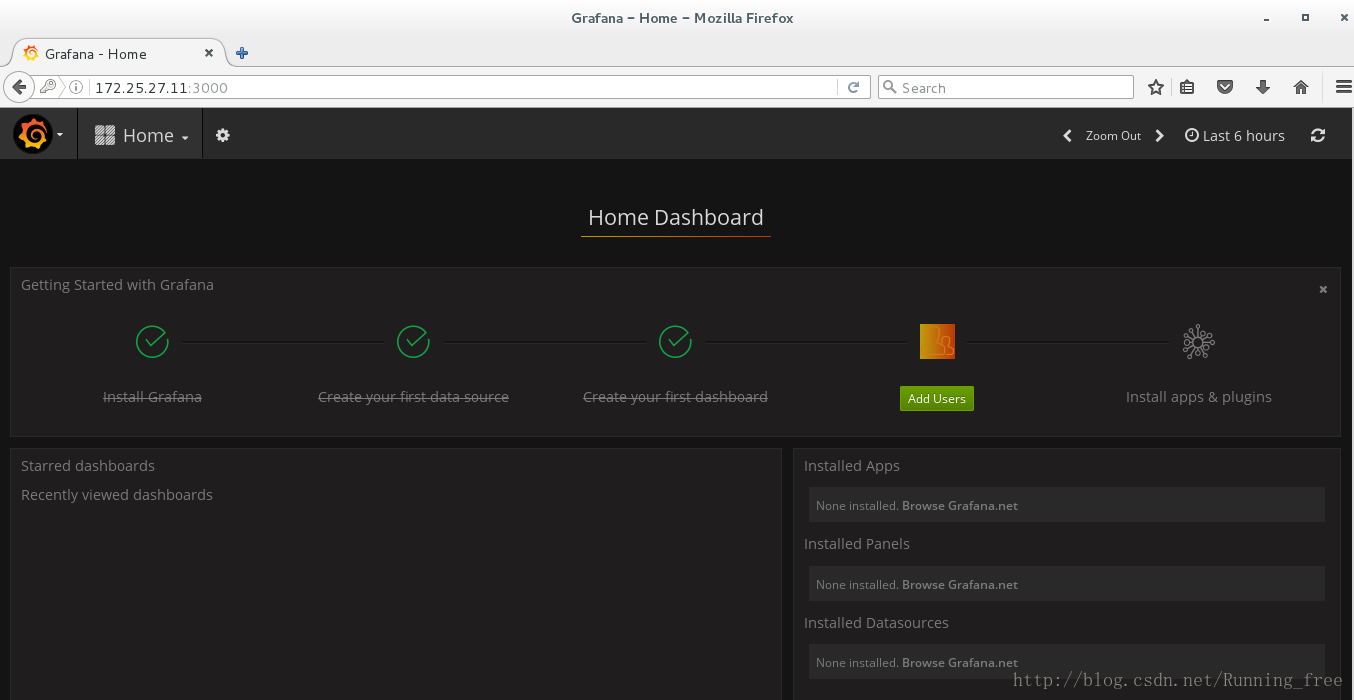
Task: Open dashboard settings gear icon
Action: tap(223, 135)
